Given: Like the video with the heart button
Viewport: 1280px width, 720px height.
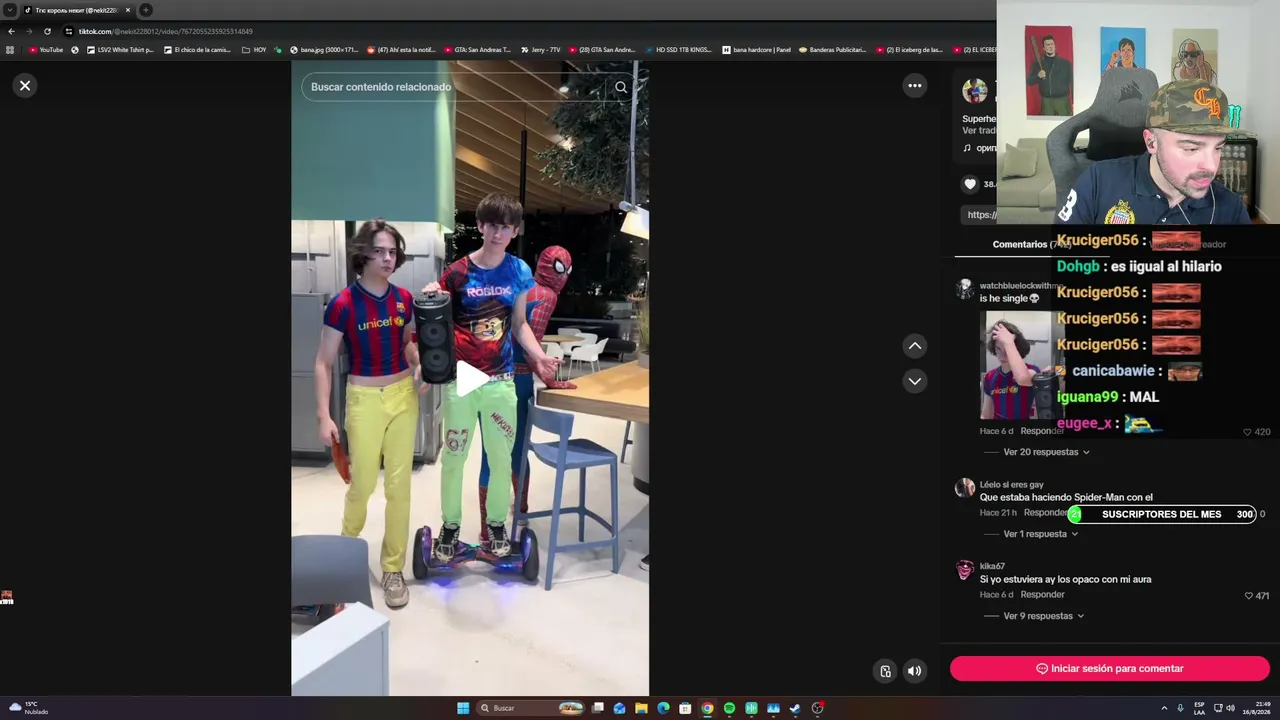Looking at the screenshot, I should pos(969,184).
